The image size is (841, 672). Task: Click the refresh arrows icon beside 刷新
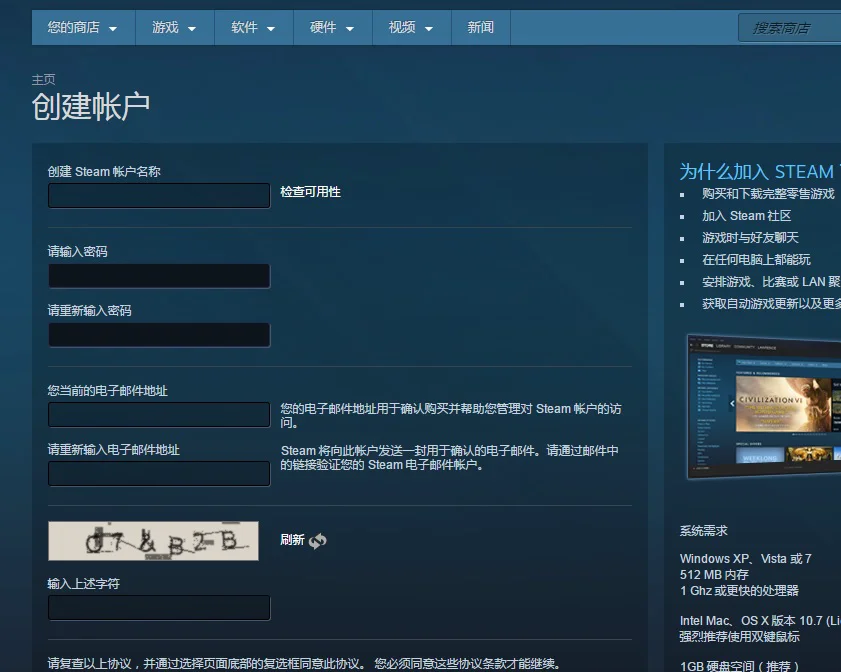point(318,541)
